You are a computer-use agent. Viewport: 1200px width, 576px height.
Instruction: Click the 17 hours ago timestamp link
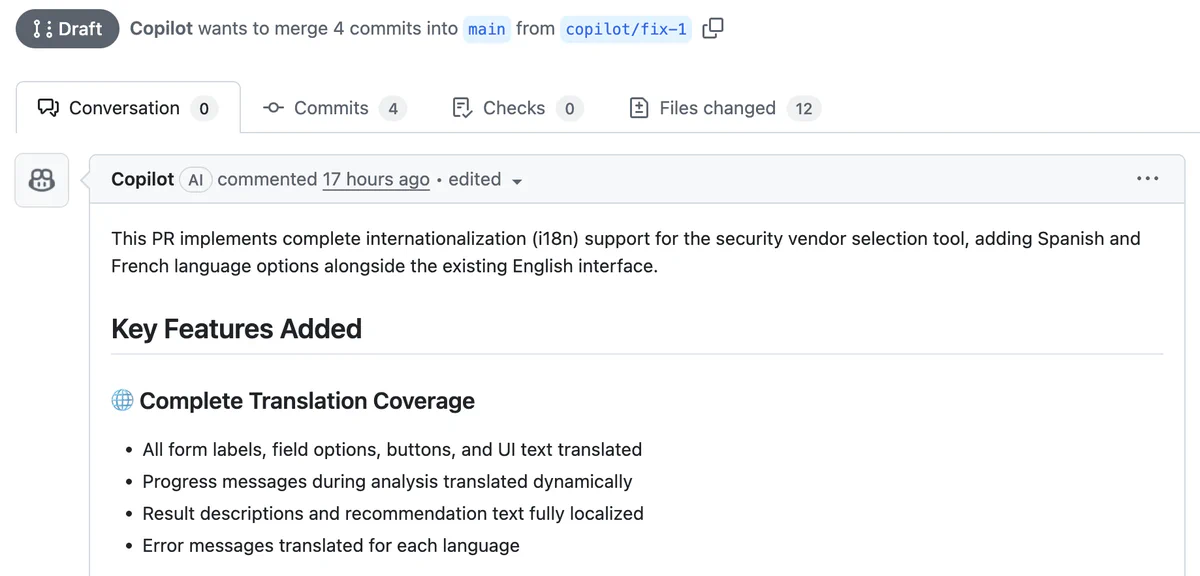click(375, 179)
